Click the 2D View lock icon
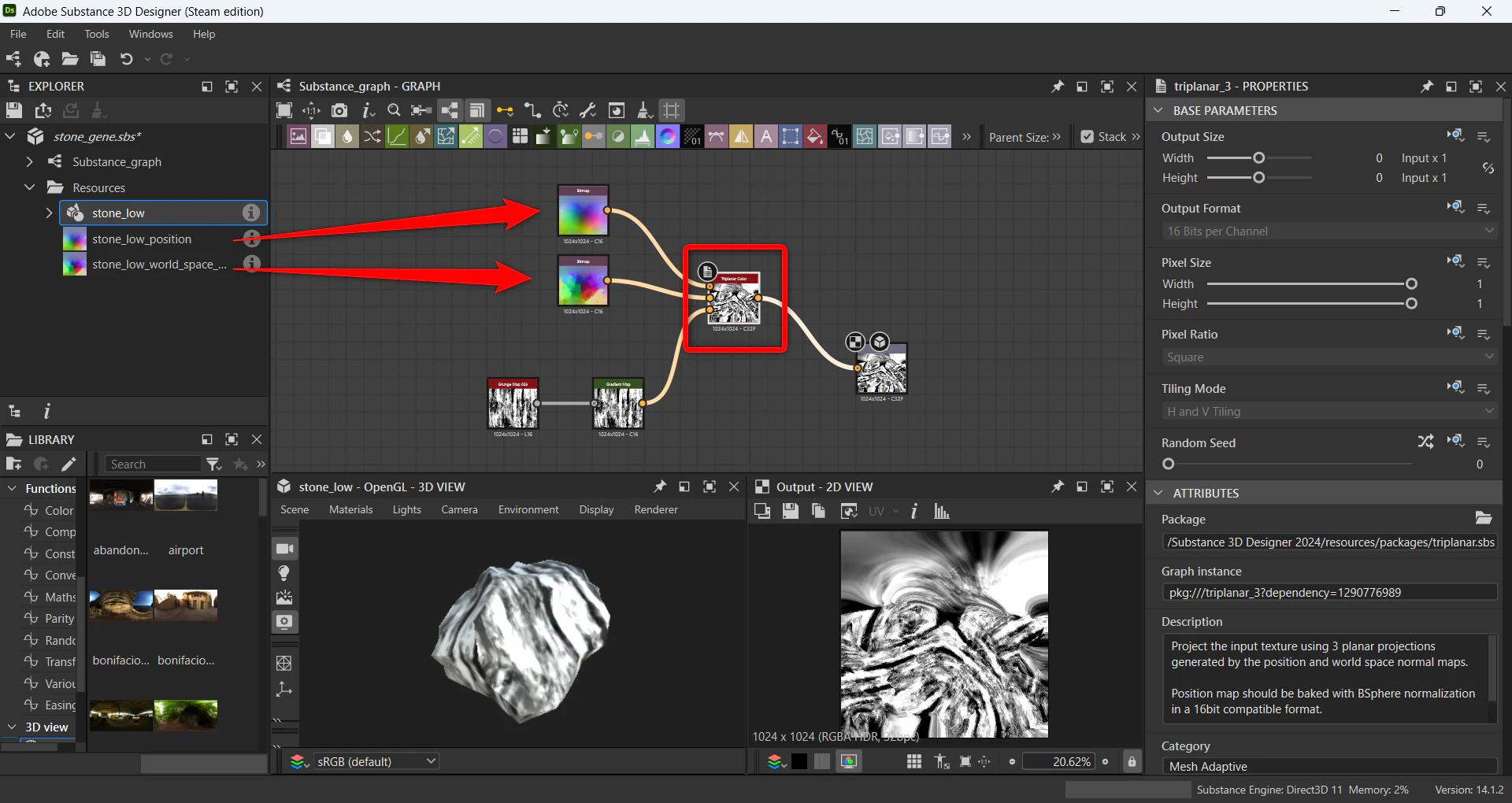Screen dimensions: 1512x803 pyautogui.click(x=1132, y=761)
